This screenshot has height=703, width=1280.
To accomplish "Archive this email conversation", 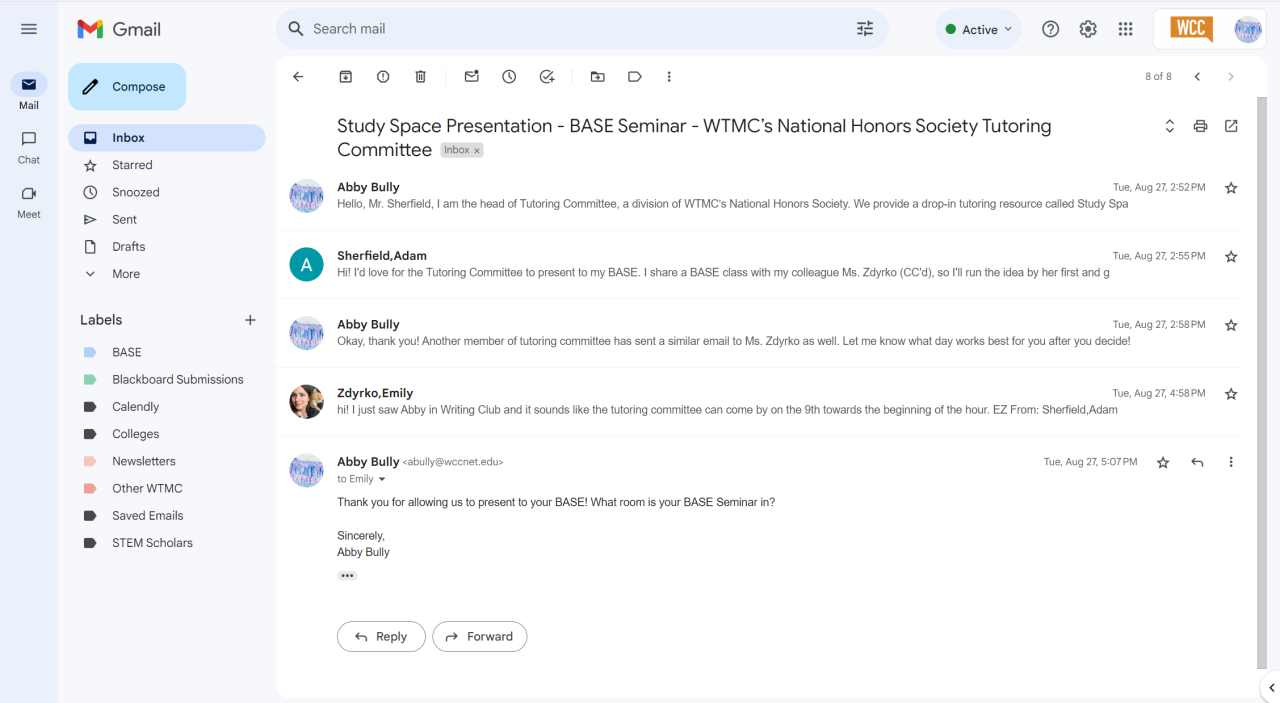I will (x=345, y=77).
